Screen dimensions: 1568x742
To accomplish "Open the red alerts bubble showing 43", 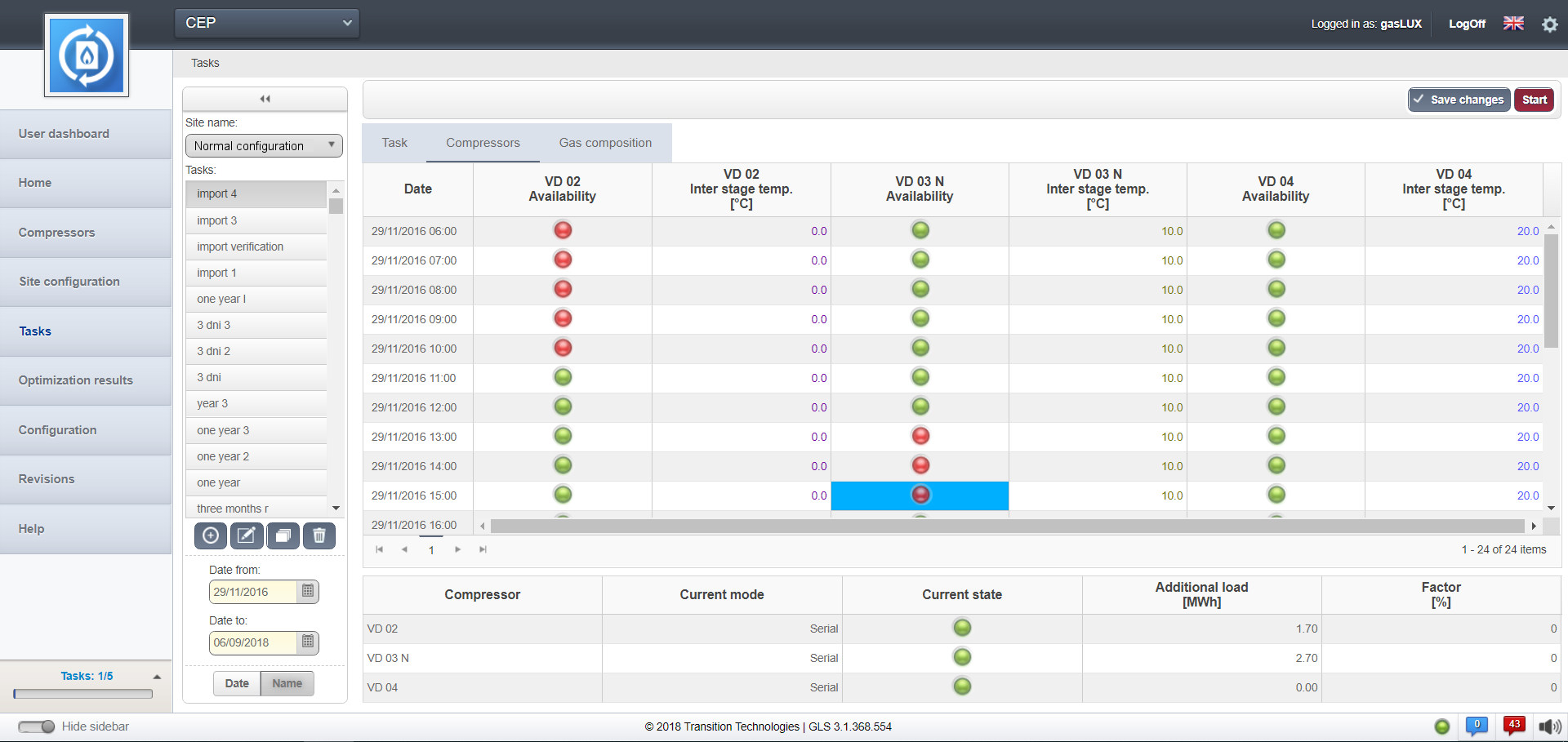I will (1513, 726).
